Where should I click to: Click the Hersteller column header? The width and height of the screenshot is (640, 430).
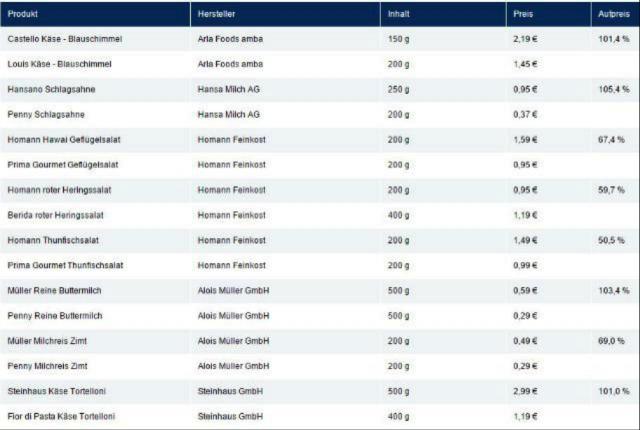point(285,14)
